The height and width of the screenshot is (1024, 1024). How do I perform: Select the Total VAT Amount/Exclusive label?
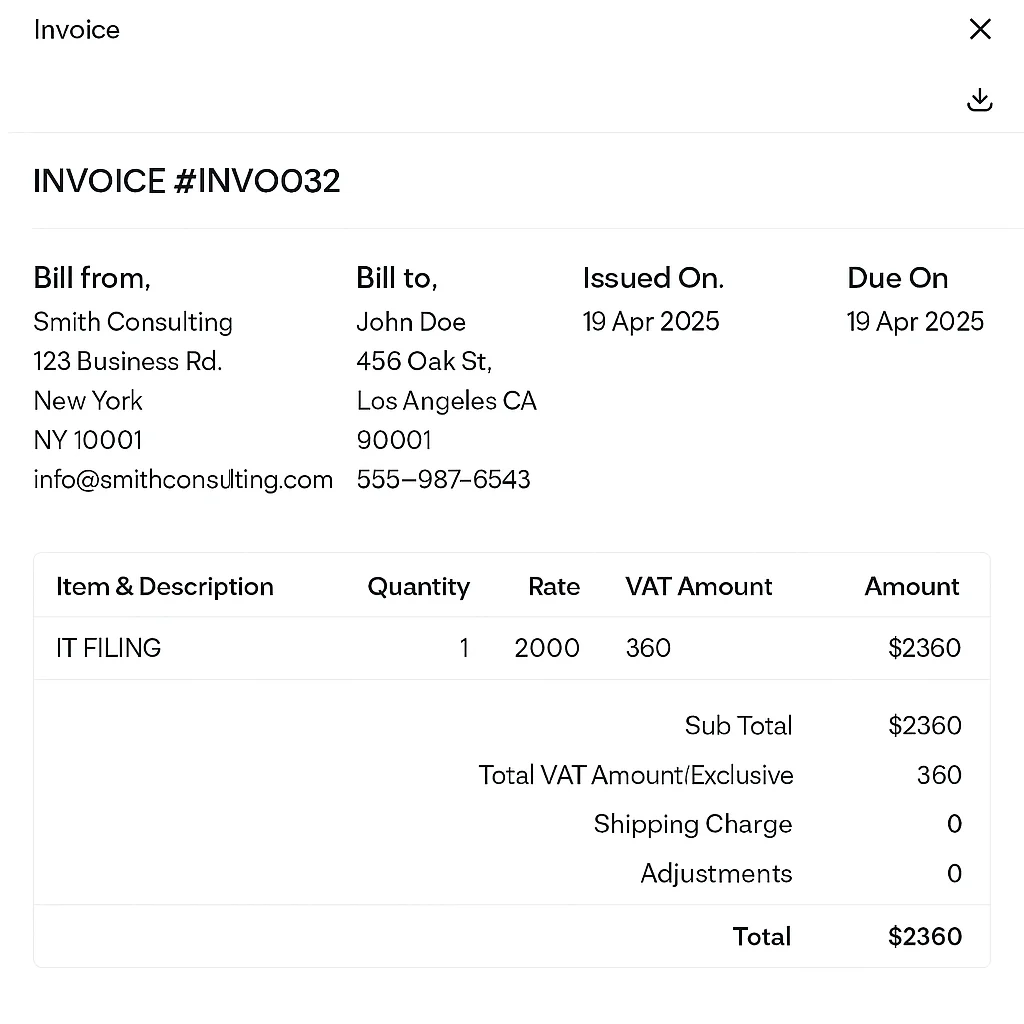[636, 775]
